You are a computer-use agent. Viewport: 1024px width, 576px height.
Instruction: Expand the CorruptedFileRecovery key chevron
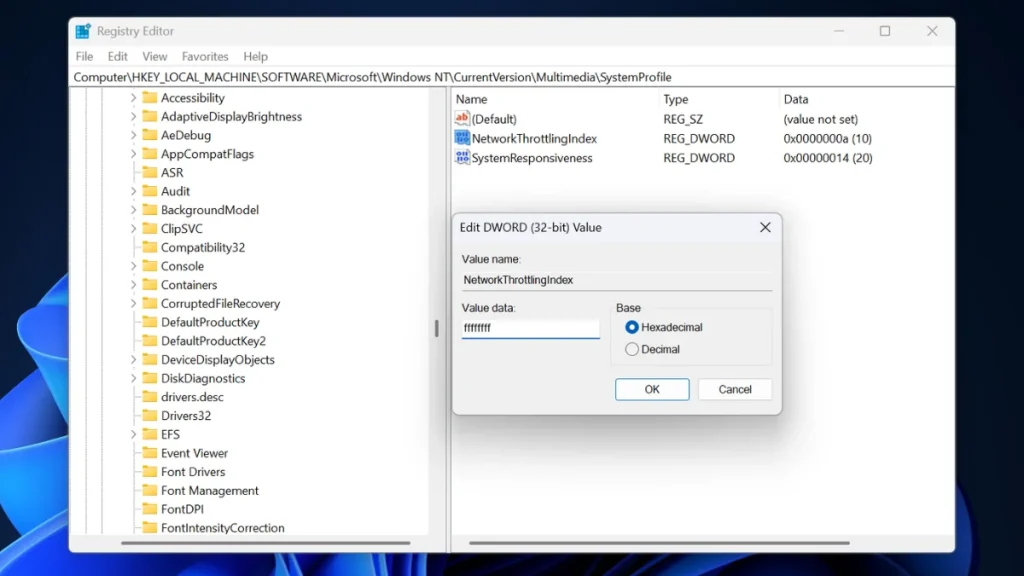(x=133, y=304)
